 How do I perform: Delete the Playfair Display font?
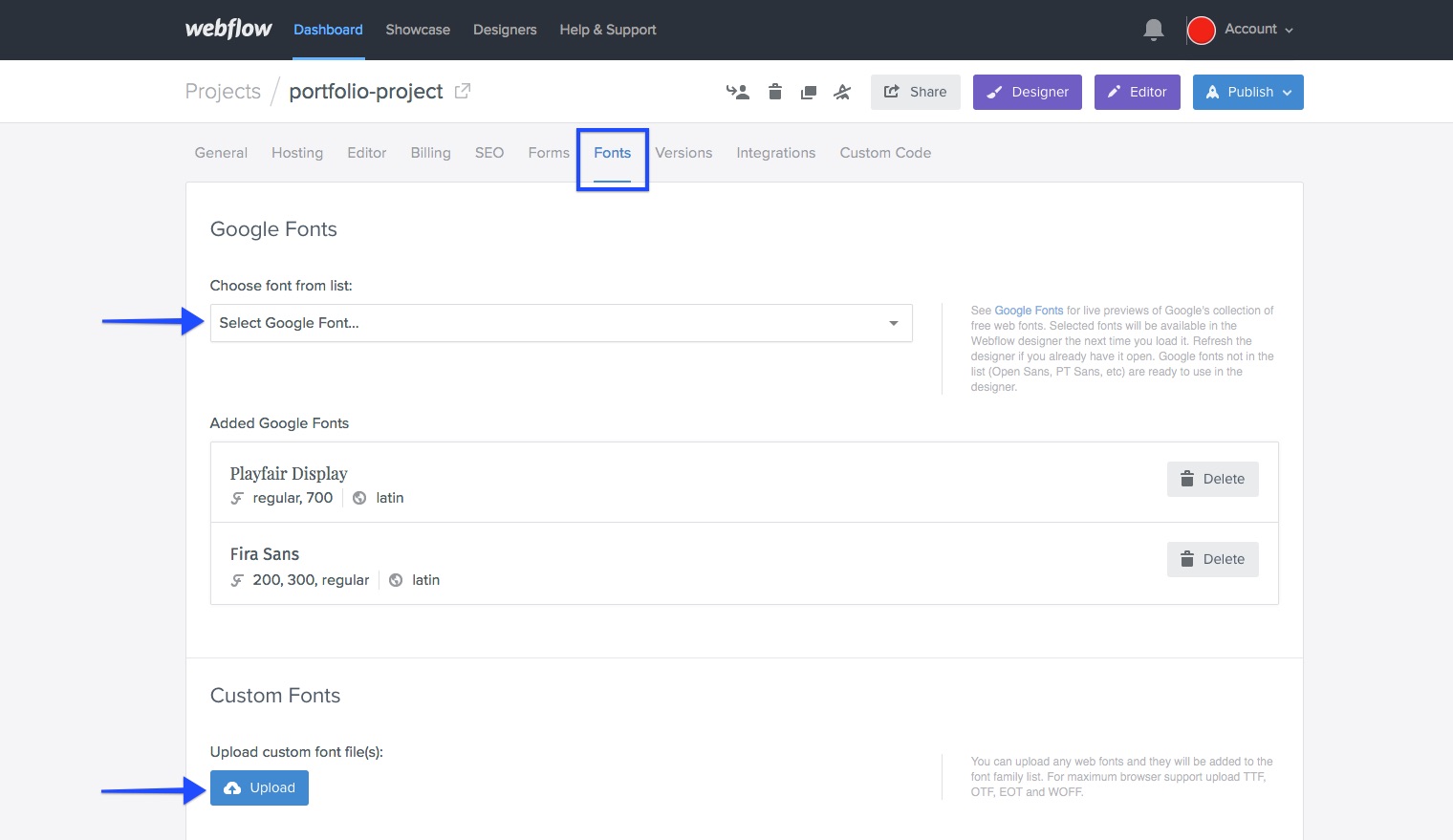click(x=1212, y=479)
